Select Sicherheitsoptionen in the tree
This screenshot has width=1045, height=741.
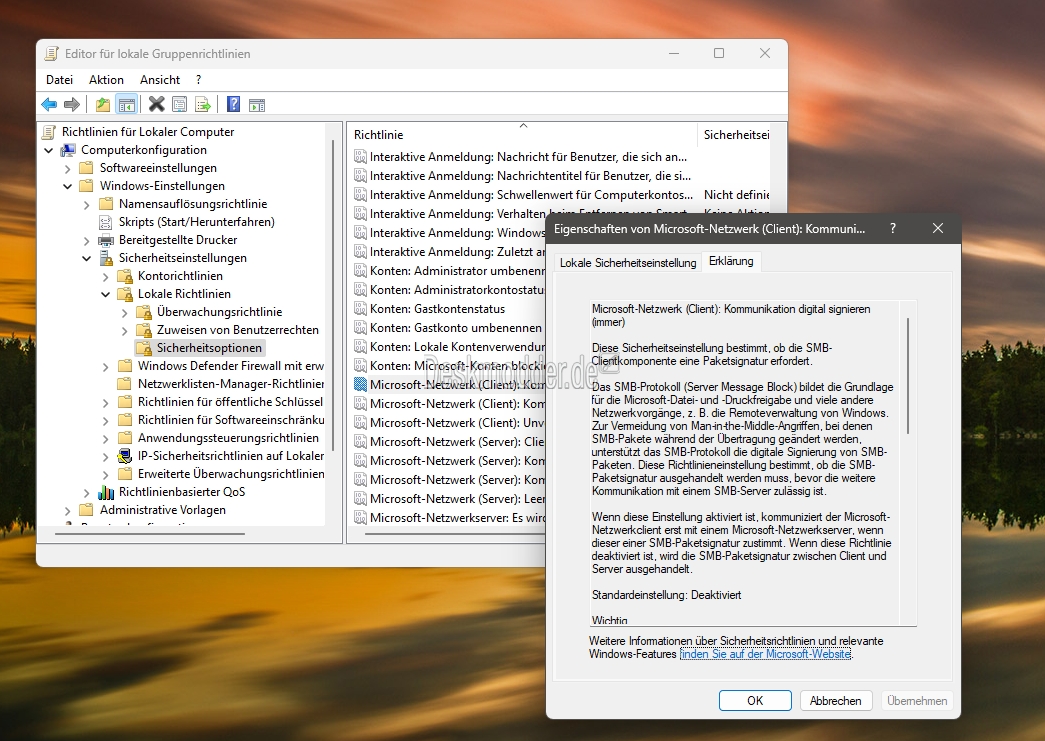coord(209,348)
